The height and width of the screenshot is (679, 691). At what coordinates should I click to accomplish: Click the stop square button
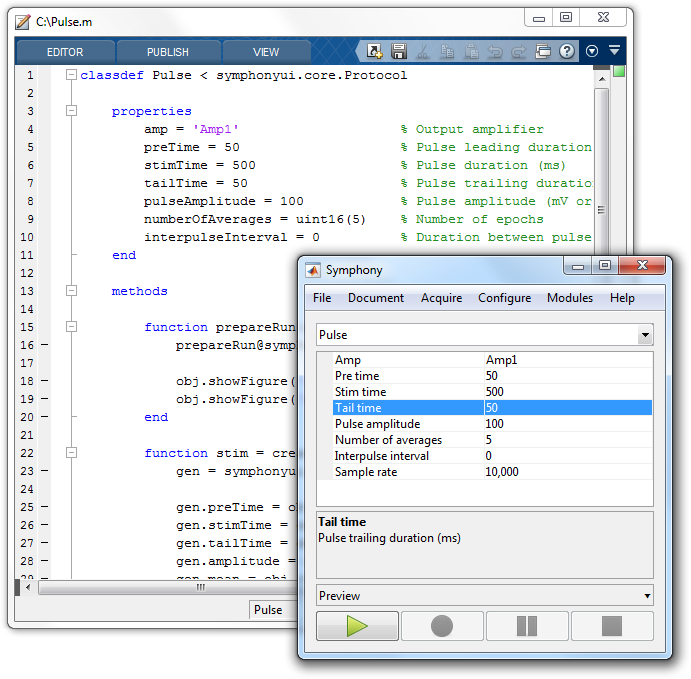coord(612,626)
